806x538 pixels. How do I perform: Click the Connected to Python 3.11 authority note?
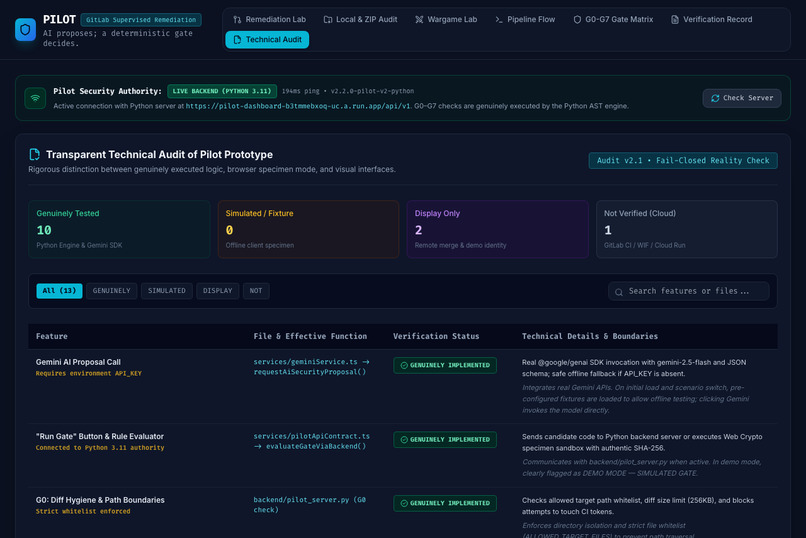click(x=100, y=448)
